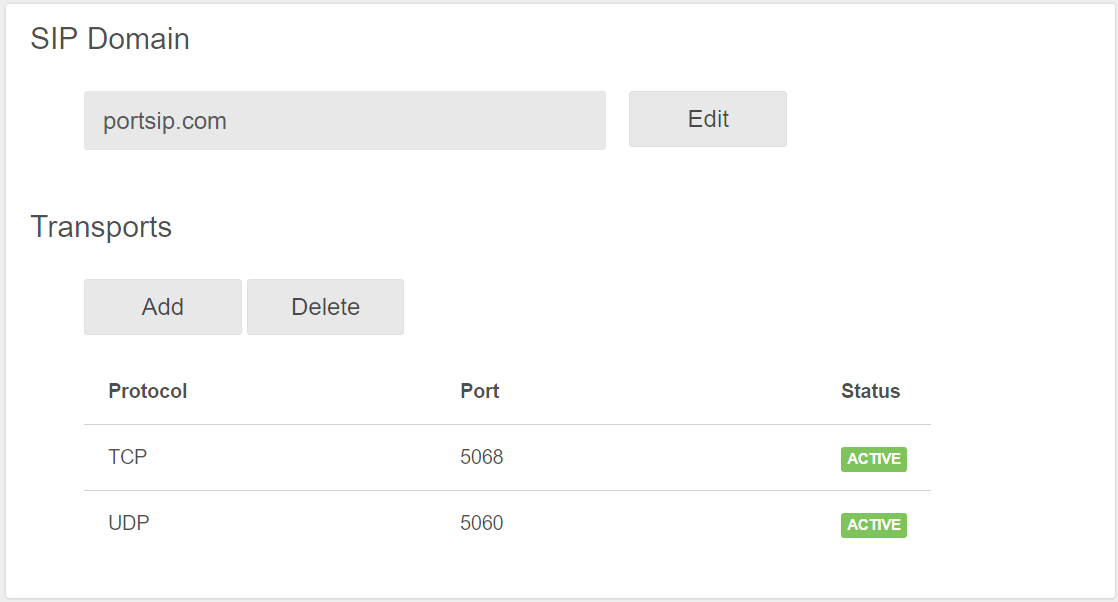Click the Transports section heading

pos(101,228)
